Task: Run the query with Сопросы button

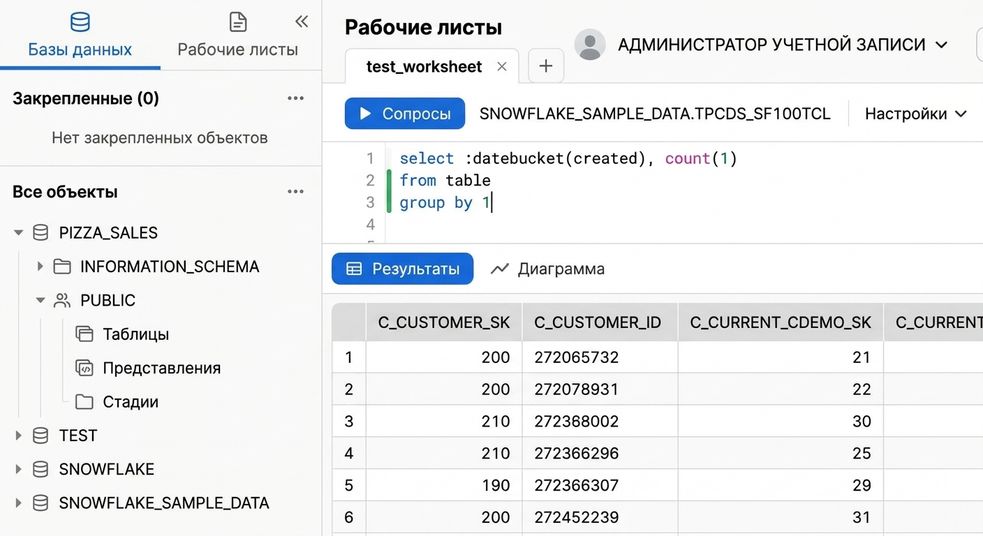Action: click(x=404, y=113)
